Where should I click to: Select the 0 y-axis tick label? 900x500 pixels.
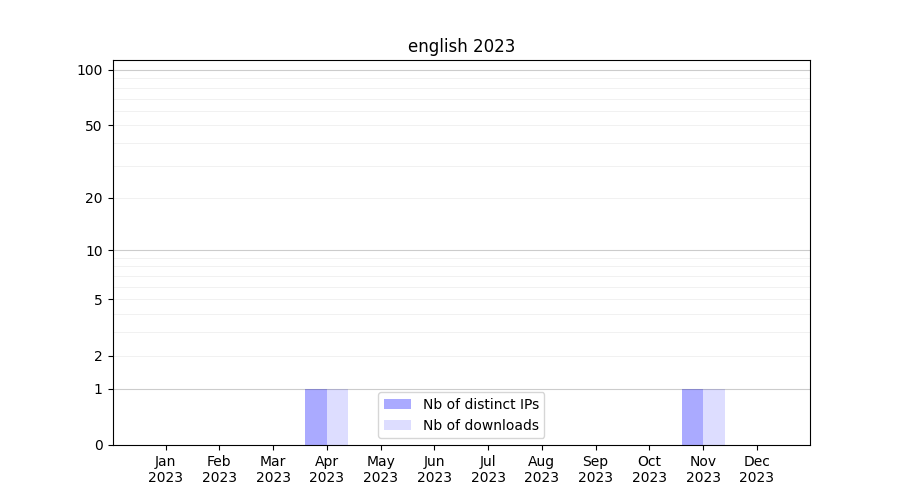pos(98,445)
